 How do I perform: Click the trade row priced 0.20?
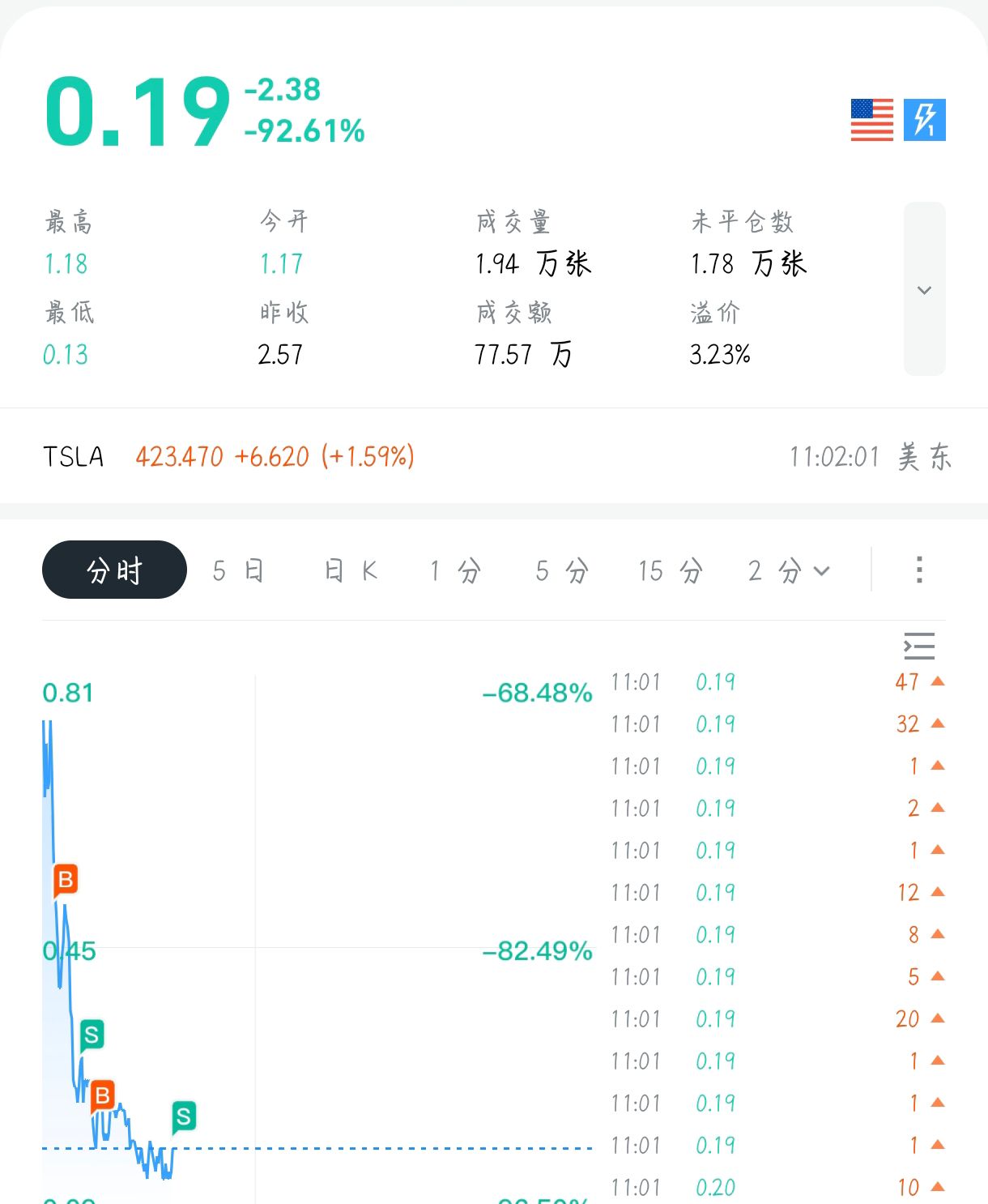pyautogui.click(x=777, y=1187)
